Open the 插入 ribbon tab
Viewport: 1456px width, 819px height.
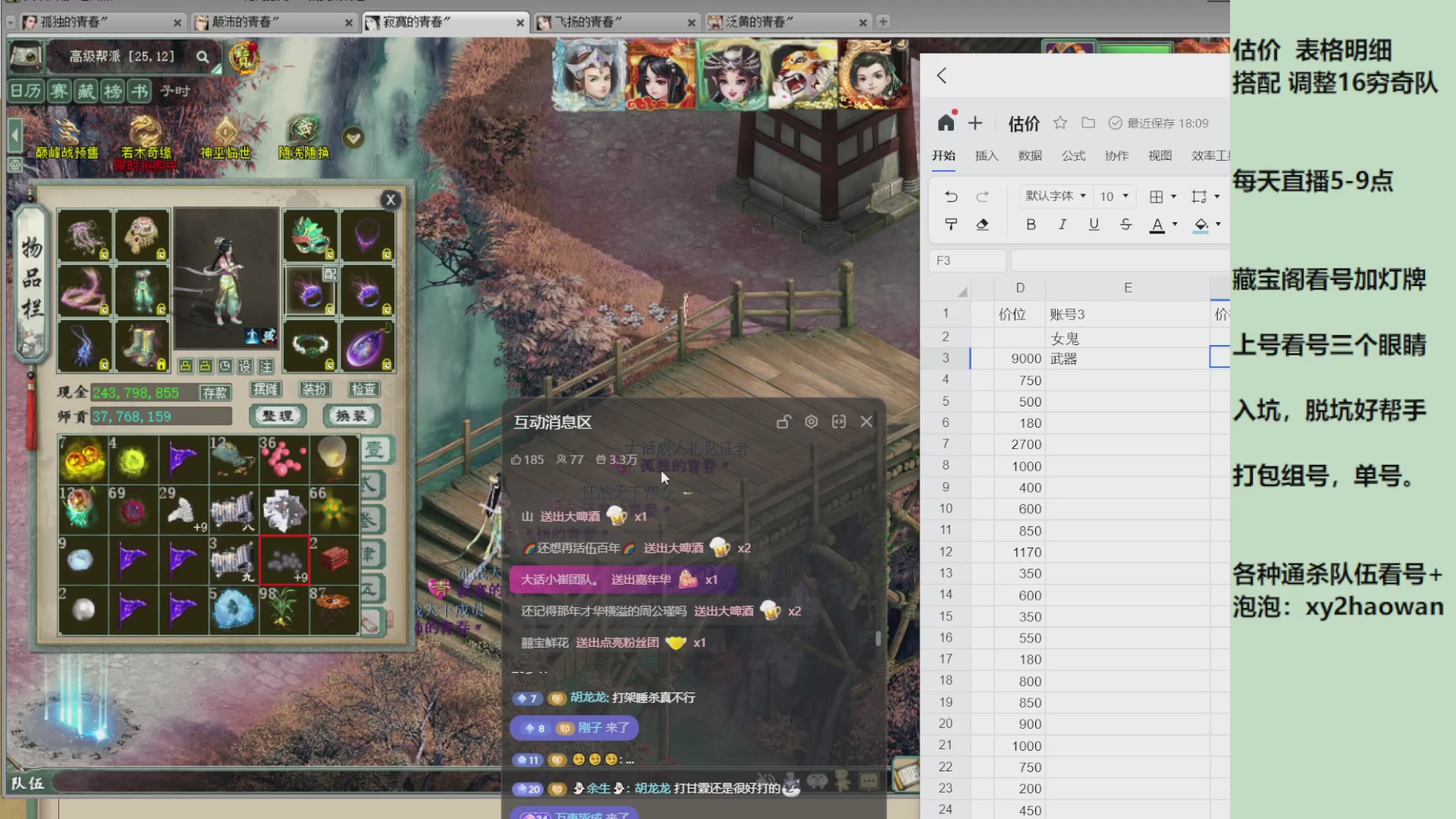(987, 155)
